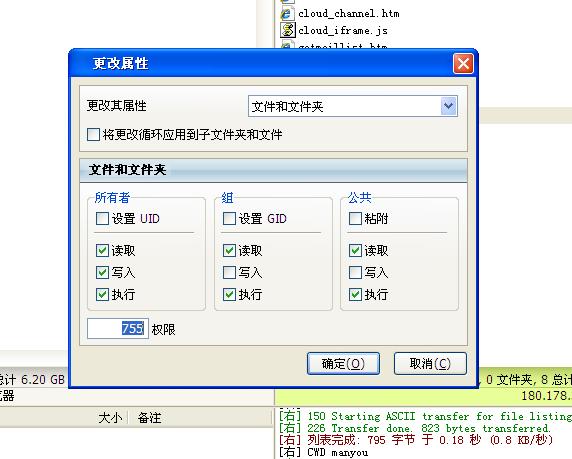Click the log line '150 Starting ASCII transfer'
572x459 pixels.
coord(425,416)
